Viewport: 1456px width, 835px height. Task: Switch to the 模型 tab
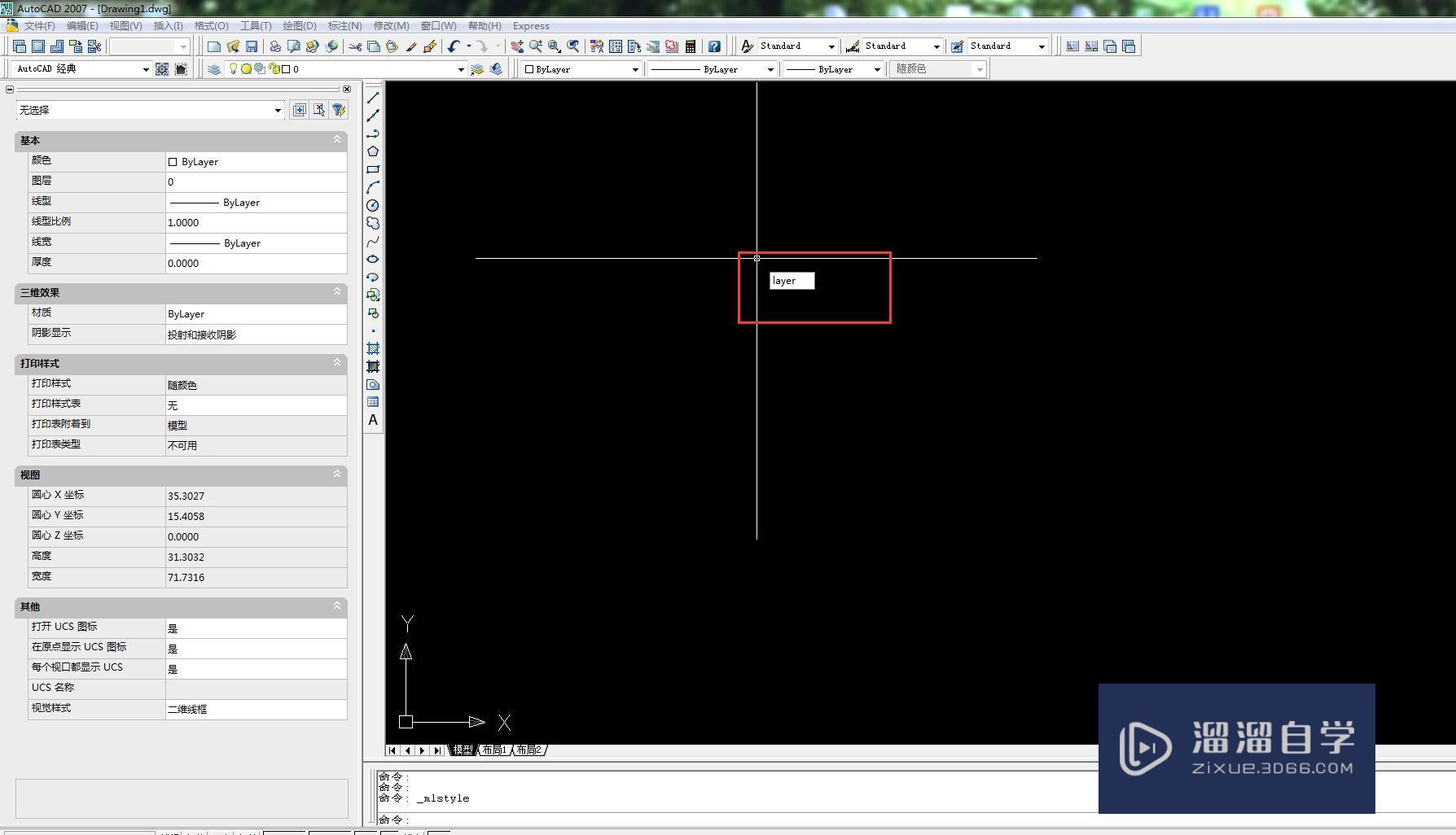pos(463,750)
